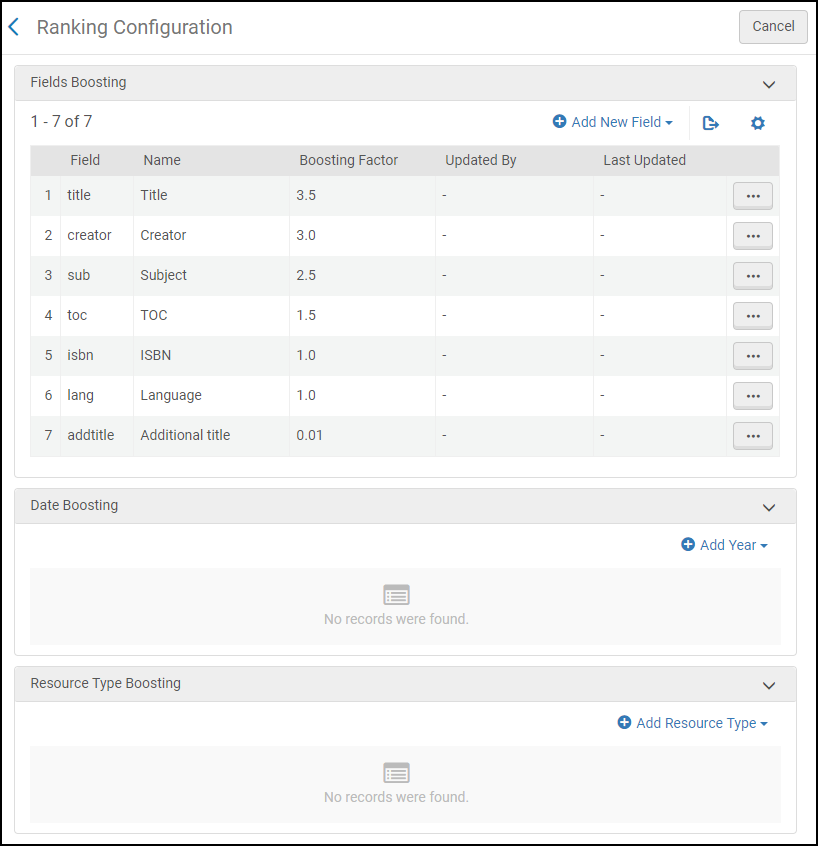
Task: Click the export list icon
Action: [711, 123]
